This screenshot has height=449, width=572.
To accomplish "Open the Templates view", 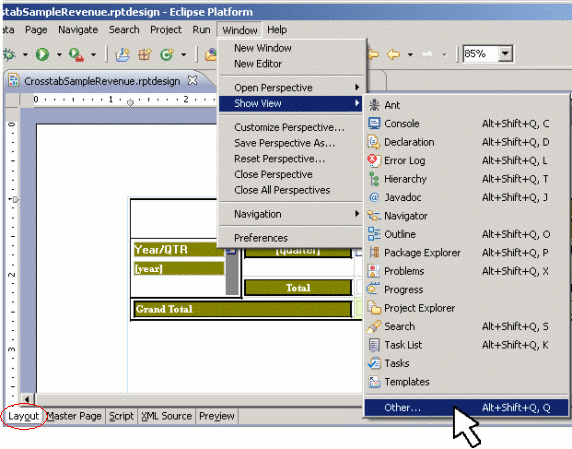I will click(x=466, y=382).
